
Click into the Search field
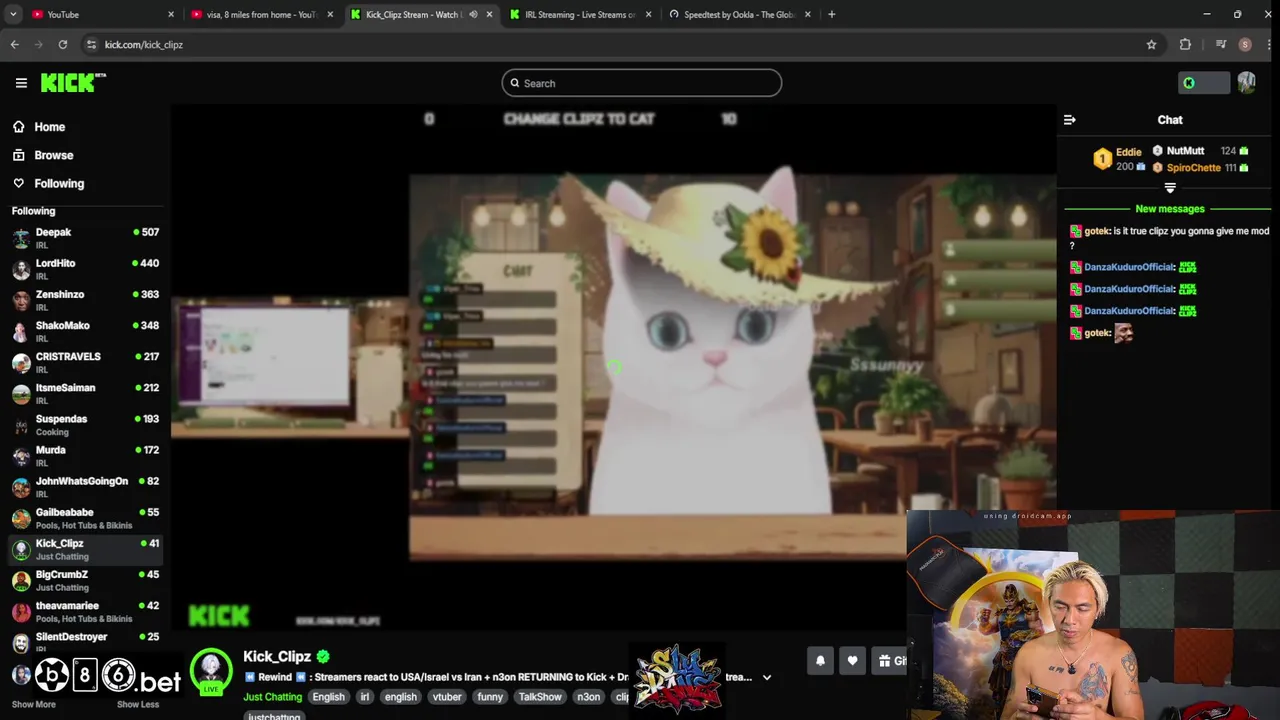(641, 83)
